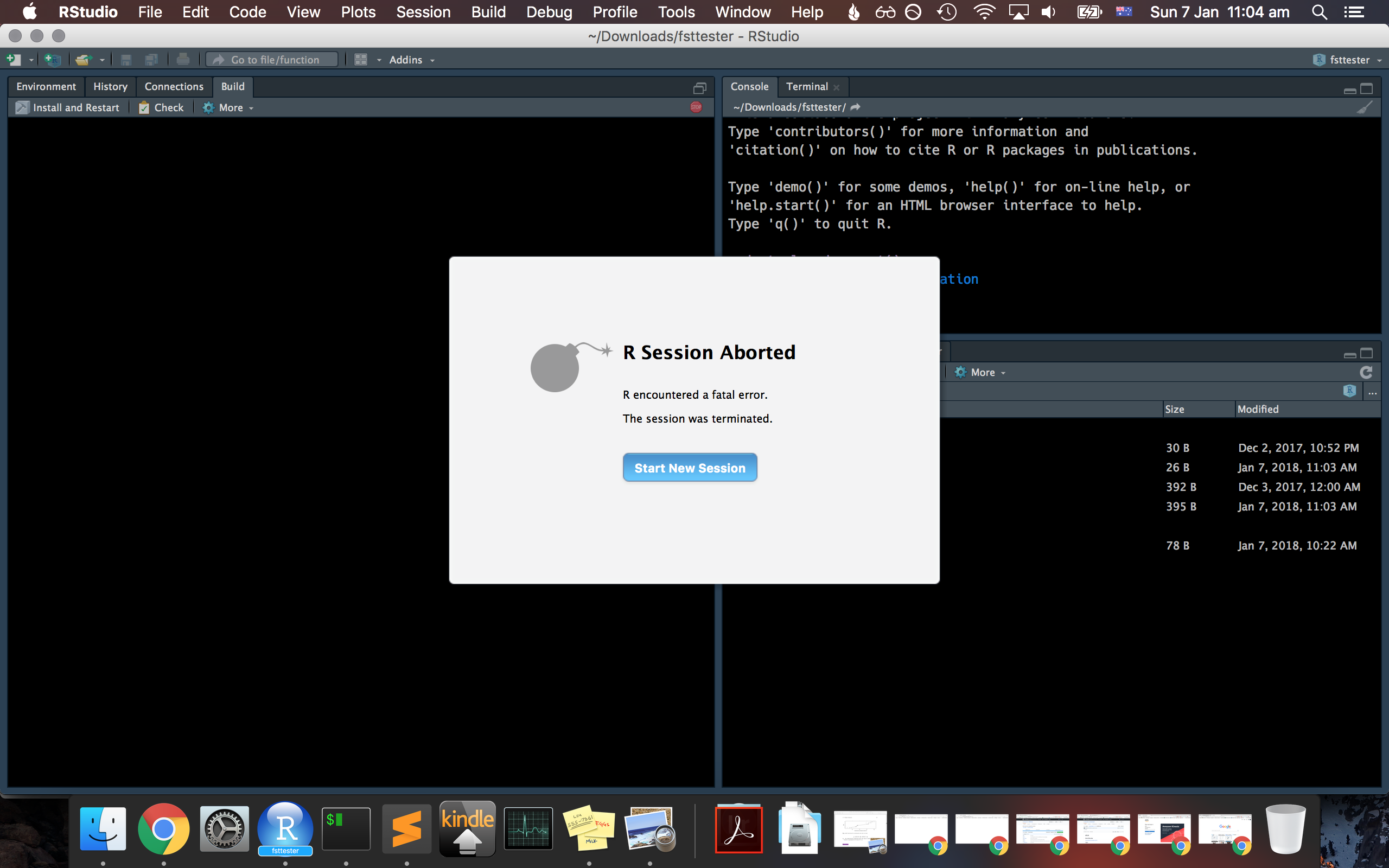The height and width of the screenshot is (868, 1389).
Task: Switch to the Environment tab
Action: click(x=47, y=86)
